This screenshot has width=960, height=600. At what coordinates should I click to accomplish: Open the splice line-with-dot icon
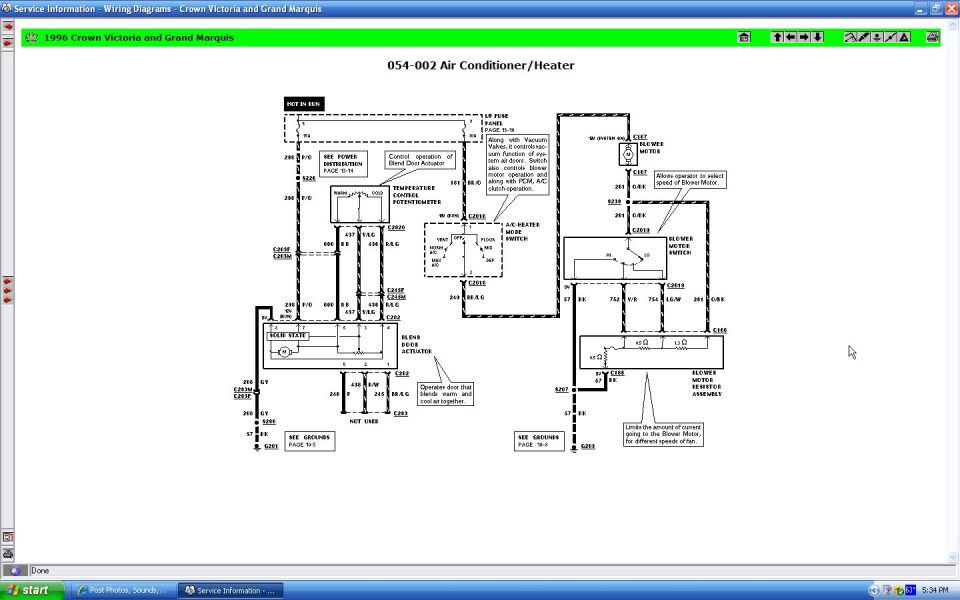pyautogui.click(x=891, y=37)
